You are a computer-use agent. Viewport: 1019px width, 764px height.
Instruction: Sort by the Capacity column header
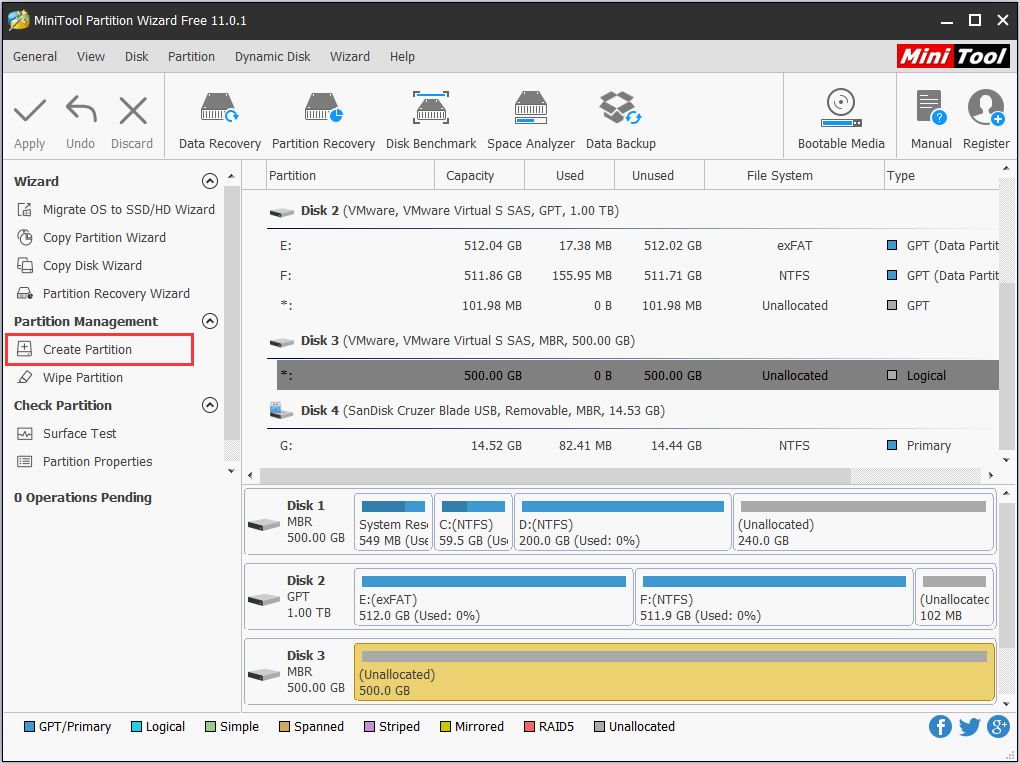(x=470, y=176)
